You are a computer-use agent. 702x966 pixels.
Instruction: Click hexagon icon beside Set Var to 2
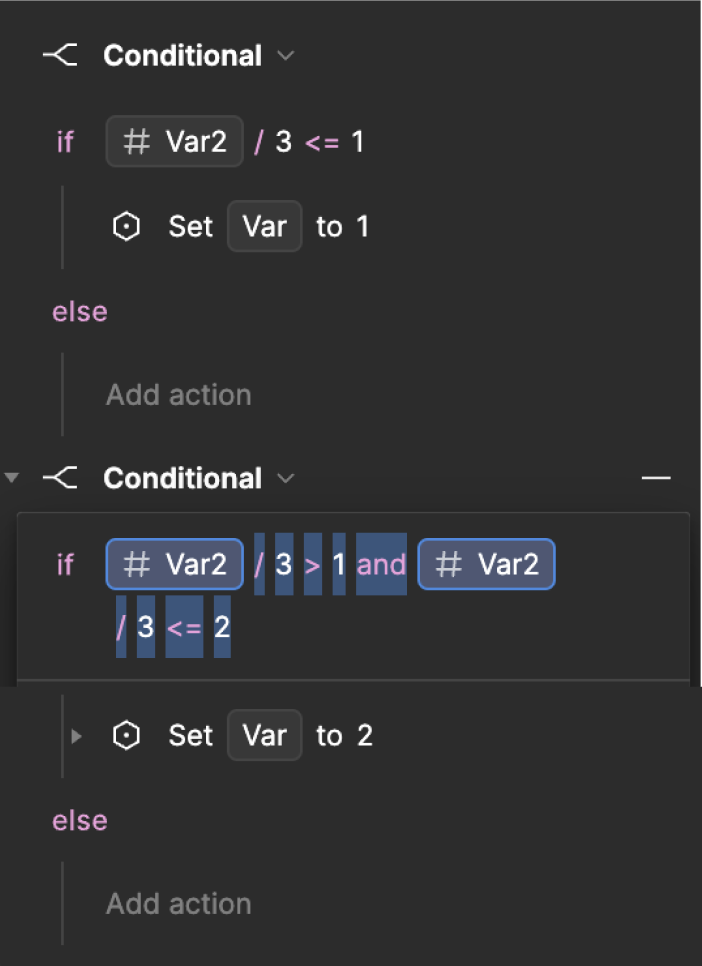126,735
